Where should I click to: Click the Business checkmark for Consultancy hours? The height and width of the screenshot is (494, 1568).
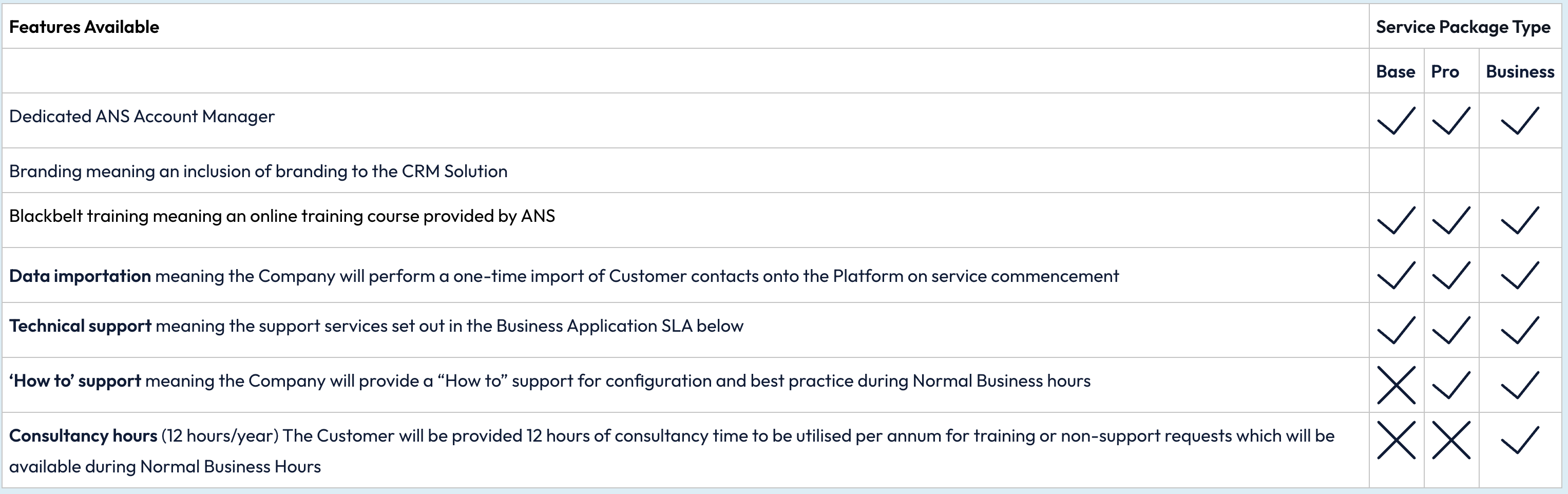[x=1520, y=440]
